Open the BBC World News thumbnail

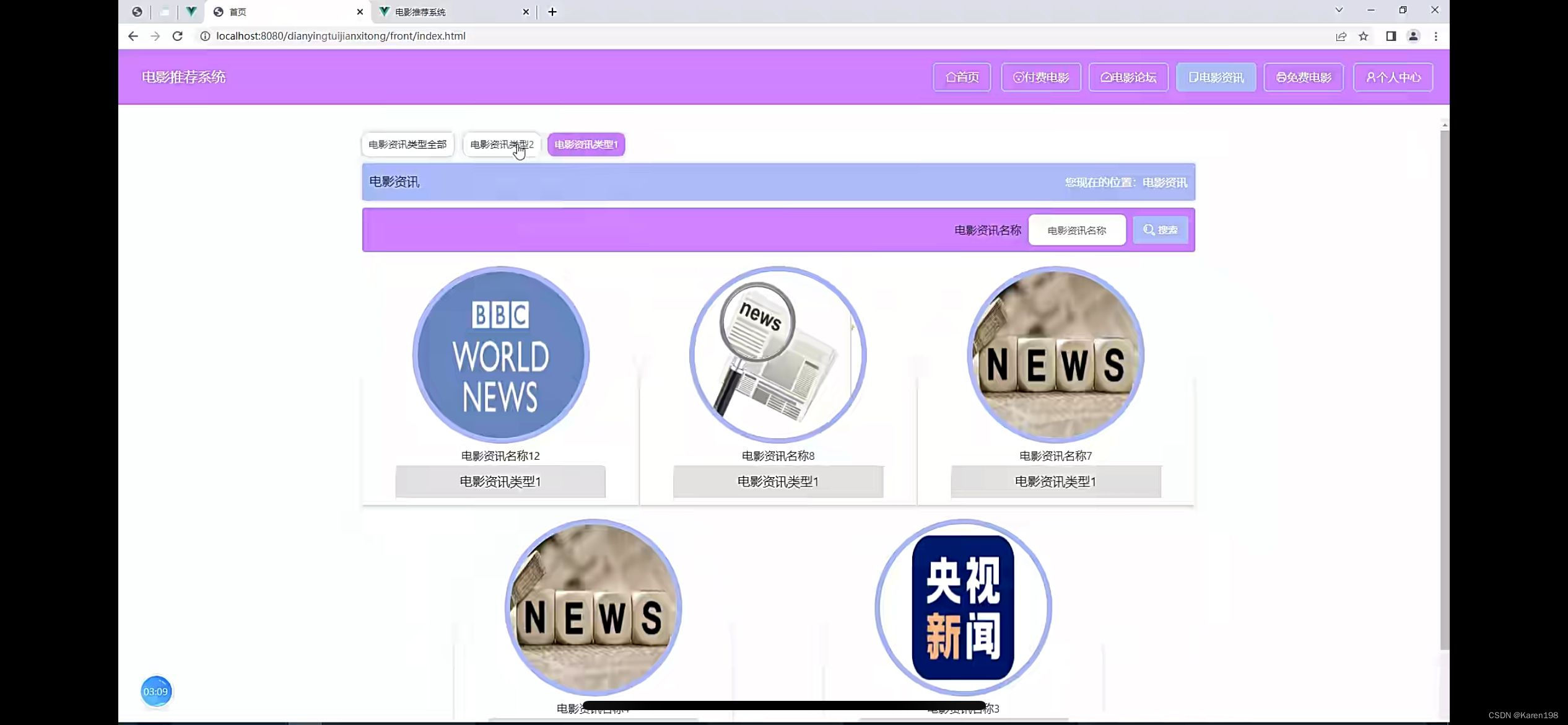coord(500,355)
